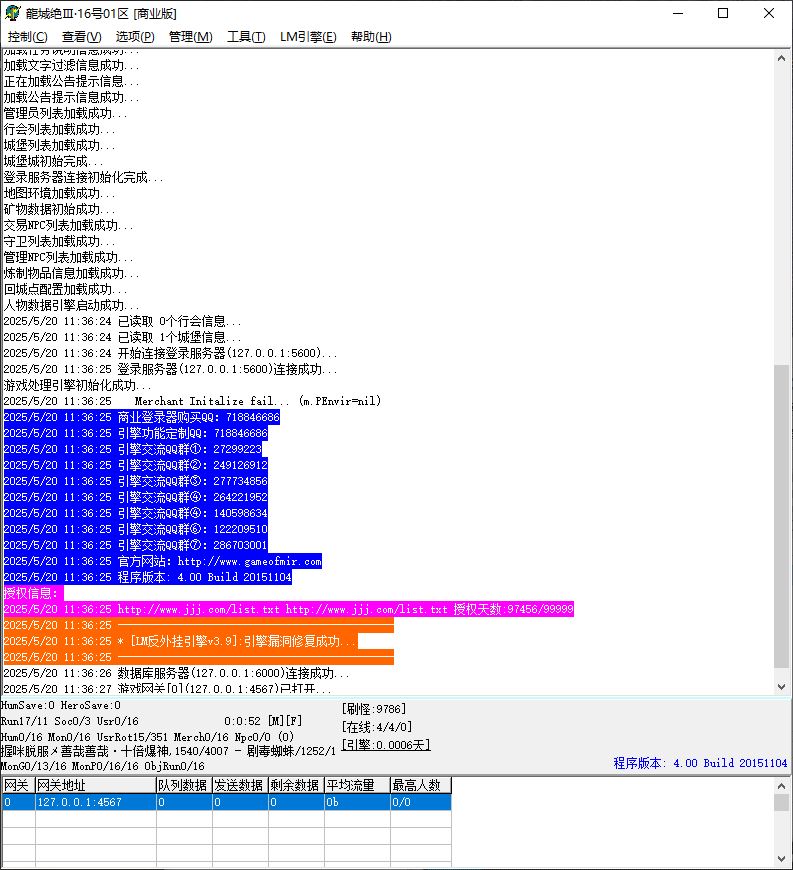Click log panel scroll up arrow

click(x=781, y=58)
